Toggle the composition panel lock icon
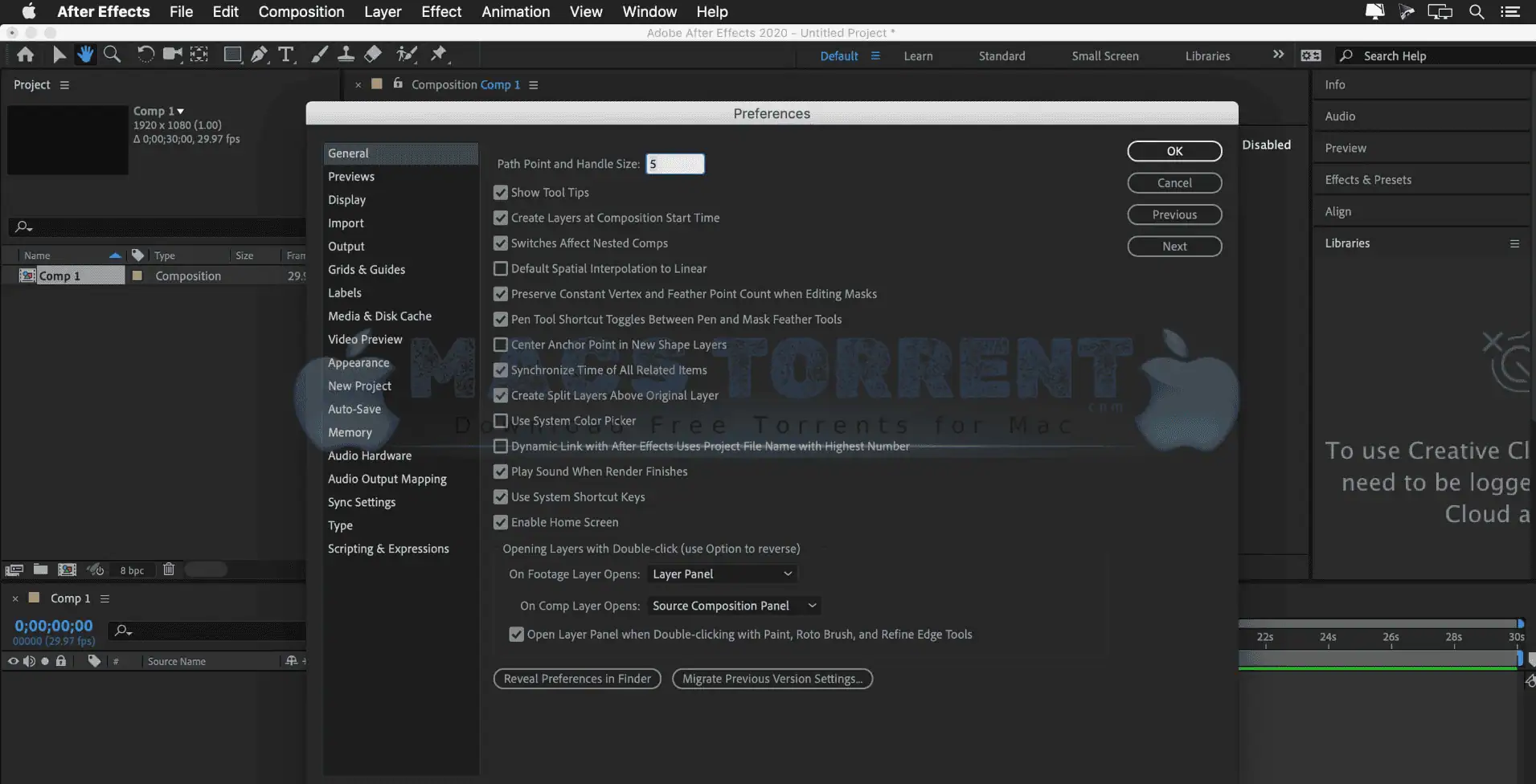This screenshot has width=1536, height=784. click(x=397, y=84)
